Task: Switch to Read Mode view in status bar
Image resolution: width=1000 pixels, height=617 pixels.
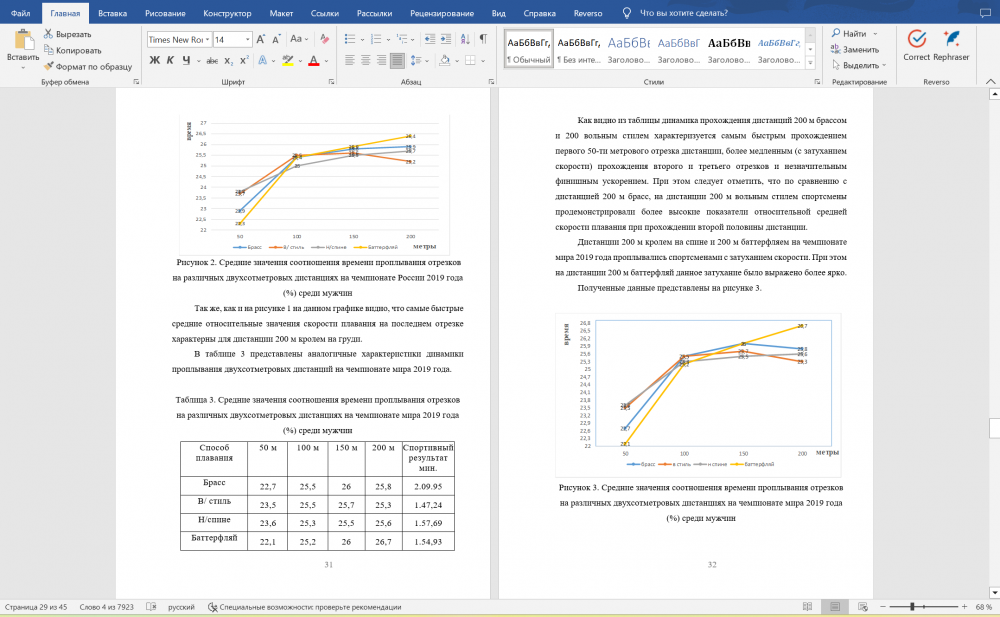Action: tap(807, 607)
